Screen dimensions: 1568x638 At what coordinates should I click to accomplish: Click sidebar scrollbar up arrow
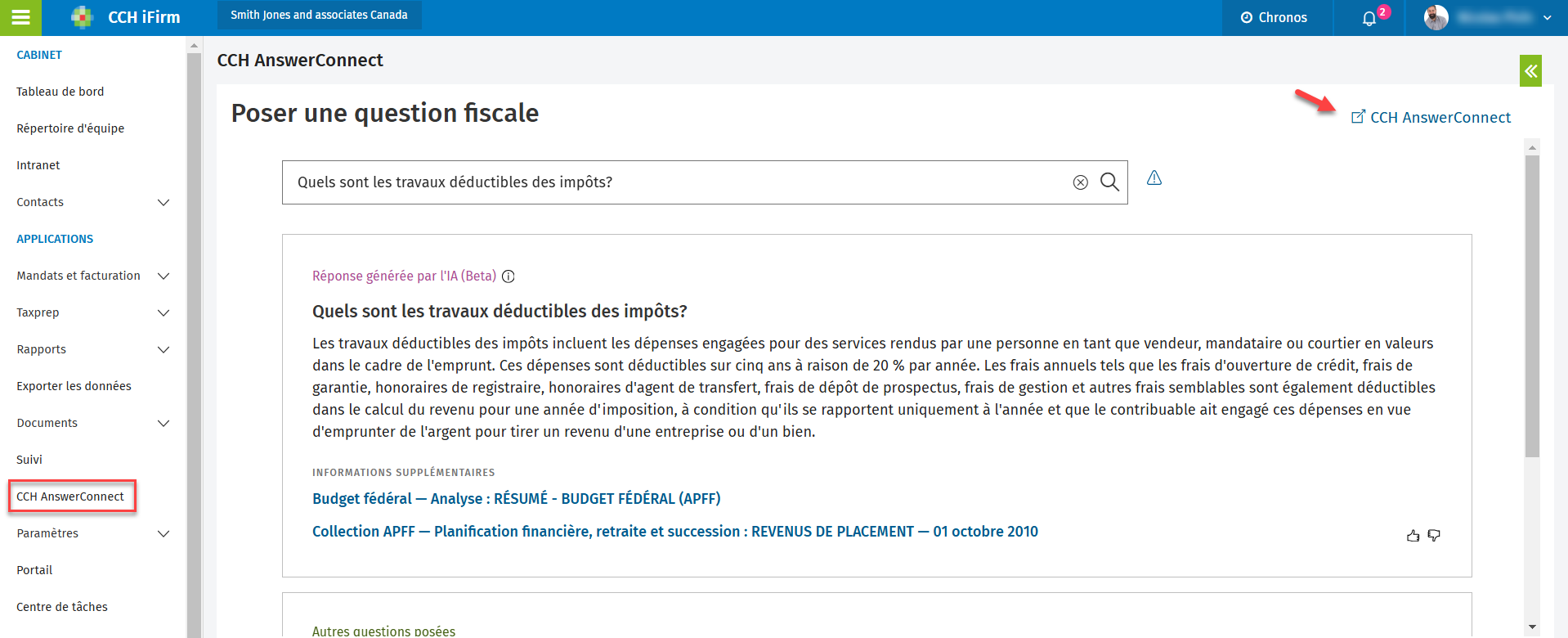point(194,46)
